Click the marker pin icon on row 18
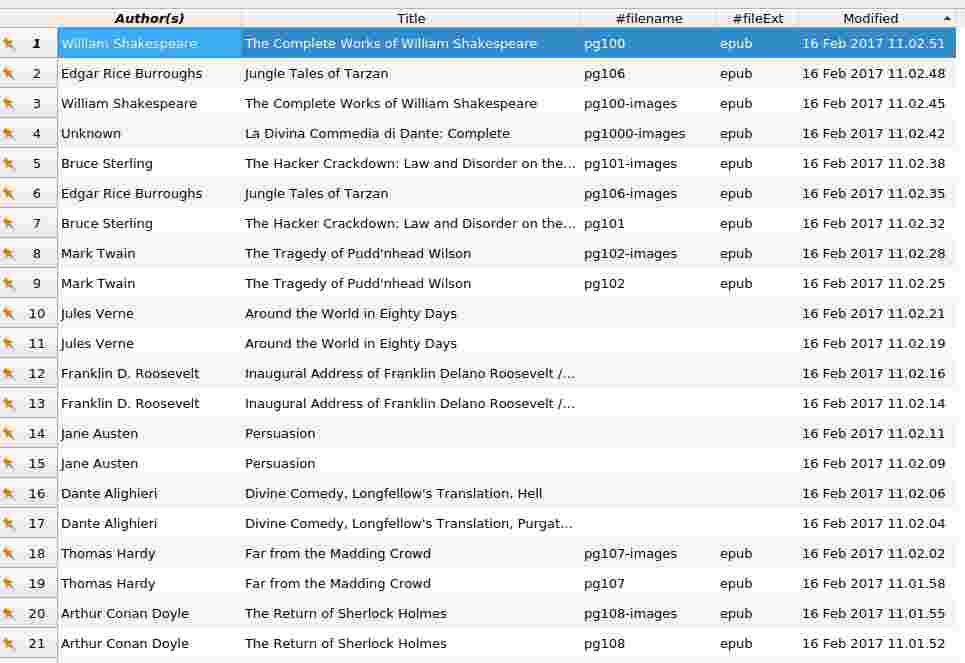 pyautogui.click(x=8, y=553)
